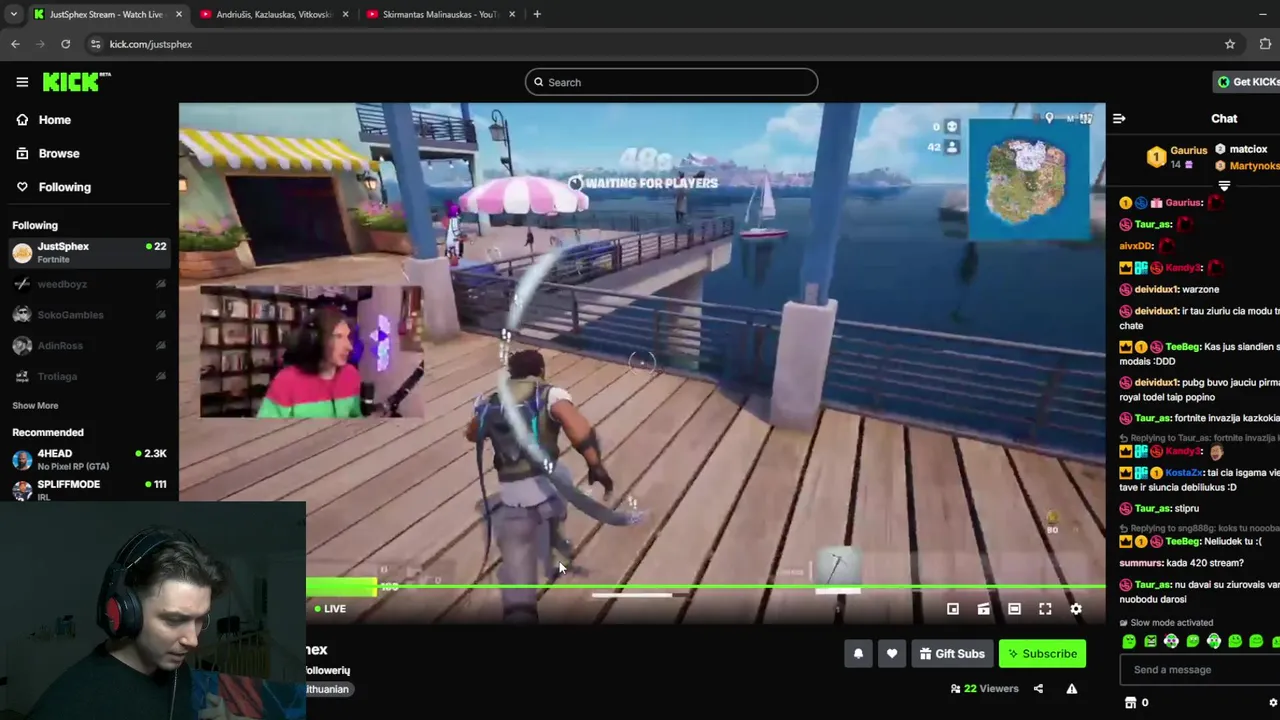Click the first green emote in chat bar
Viewport: 1280px width, 720px height.
click(x=1129, y=642)
